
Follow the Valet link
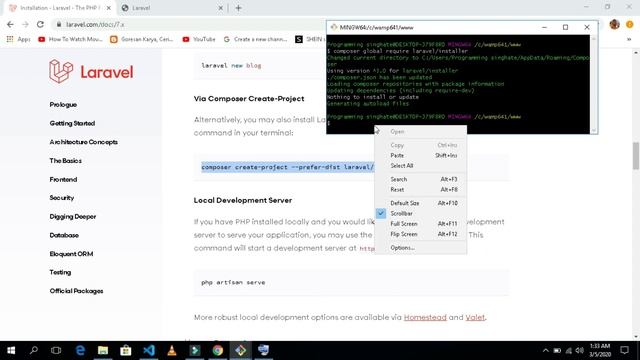point(475,317)
